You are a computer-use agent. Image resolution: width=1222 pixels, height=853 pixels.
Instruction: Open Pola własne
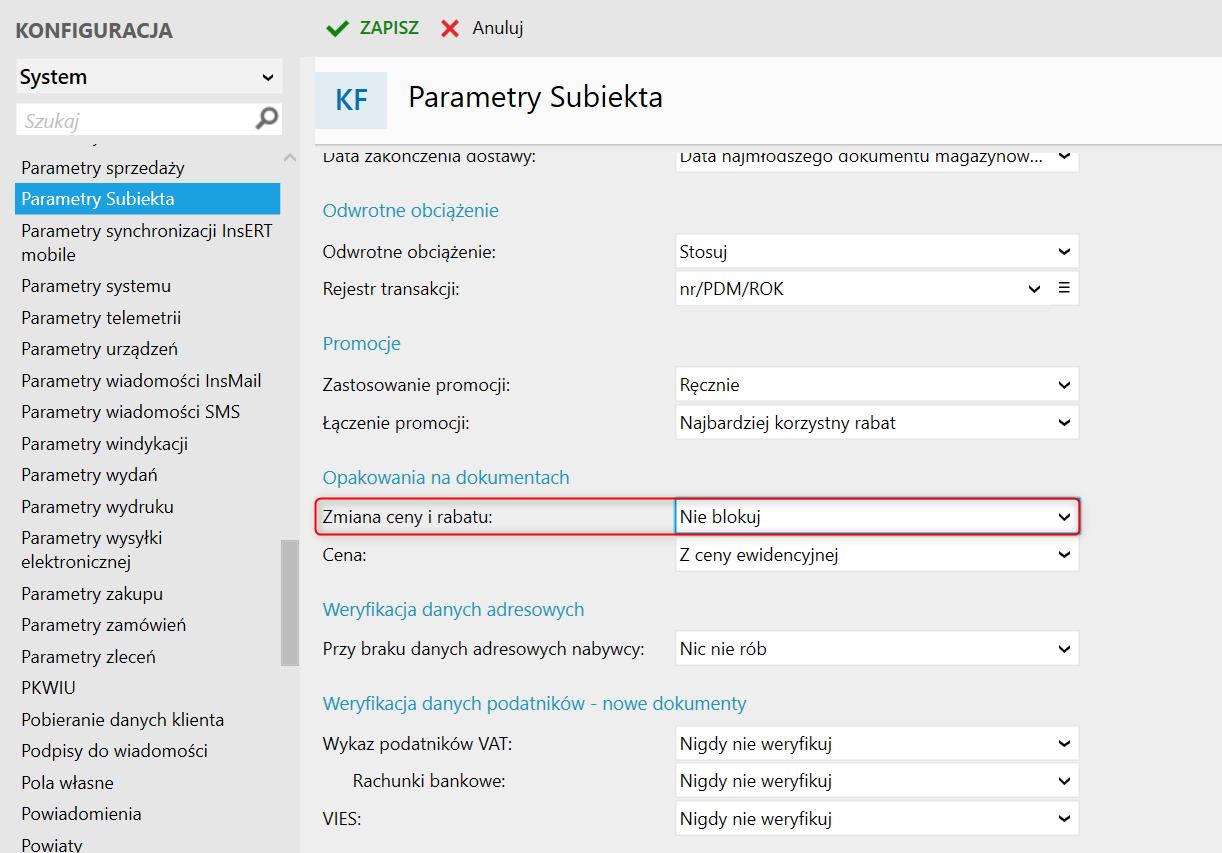[67, 783]
